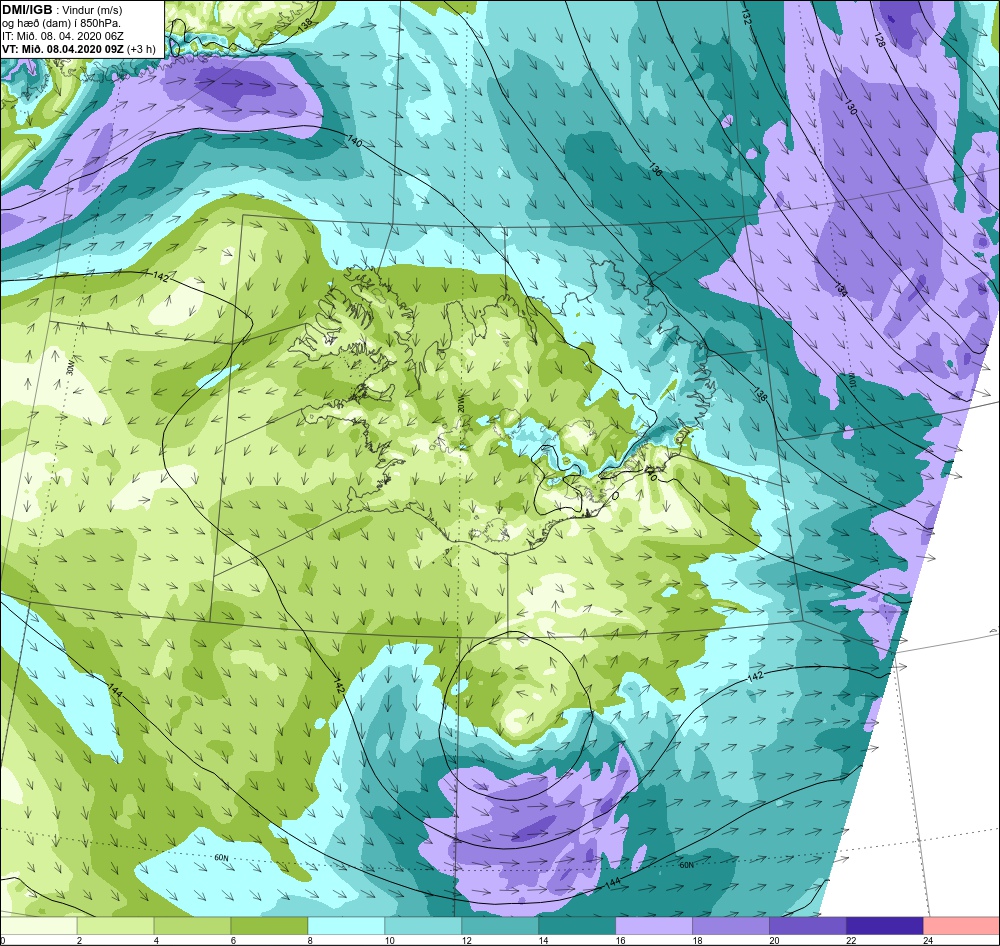Click the '142' contour label southeast of Iceland
The image size is (1000, 946).
pyautogui.click(x=755, y=677)
